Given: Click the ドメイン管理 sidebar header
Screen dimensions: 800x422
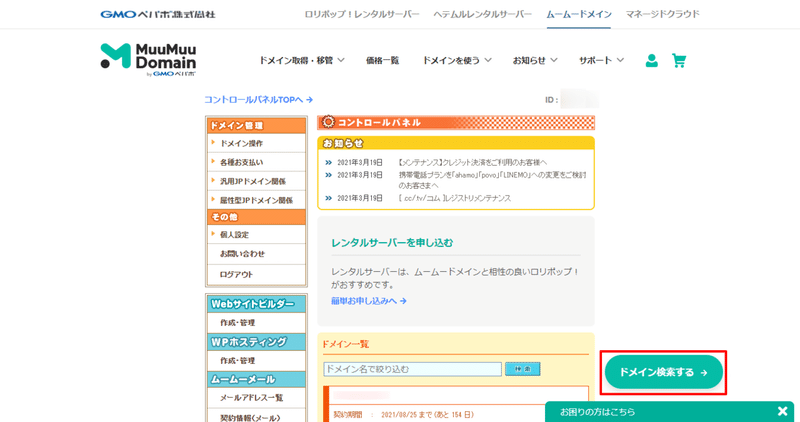Looking at the screenshot, I should pyautogui.click(x=256, y=126).
